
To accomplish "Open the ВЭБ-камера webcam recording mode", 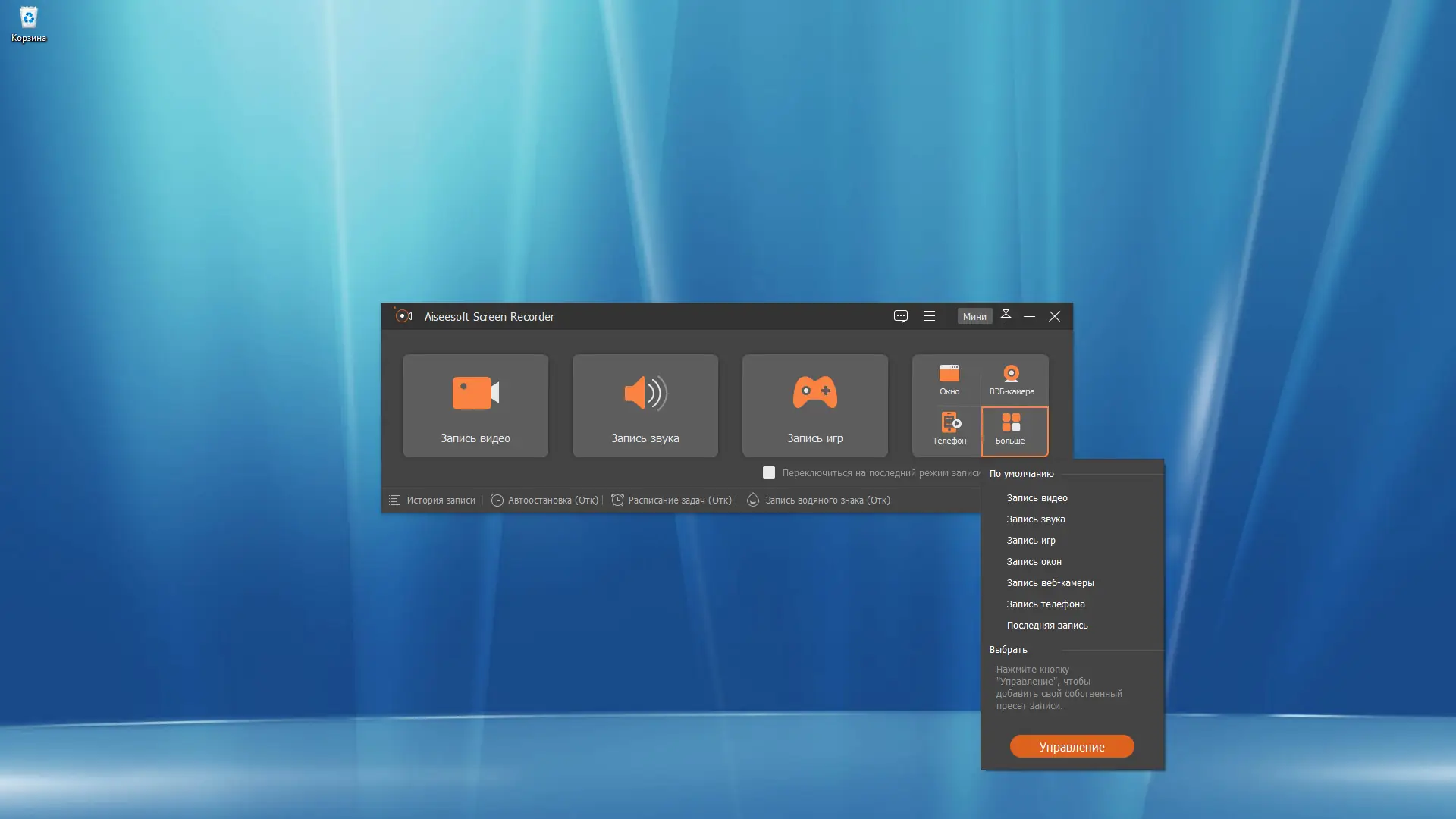I will (1012, 379).
